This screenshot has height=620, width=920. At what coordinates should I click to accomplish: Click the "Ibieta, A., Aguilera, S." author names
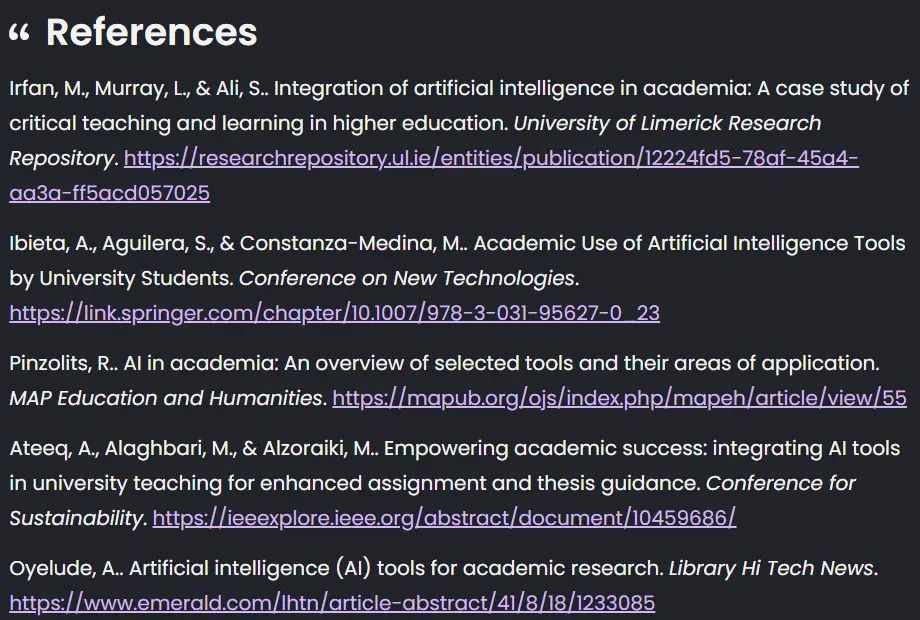pyautogui.click(x=108, y=243)
